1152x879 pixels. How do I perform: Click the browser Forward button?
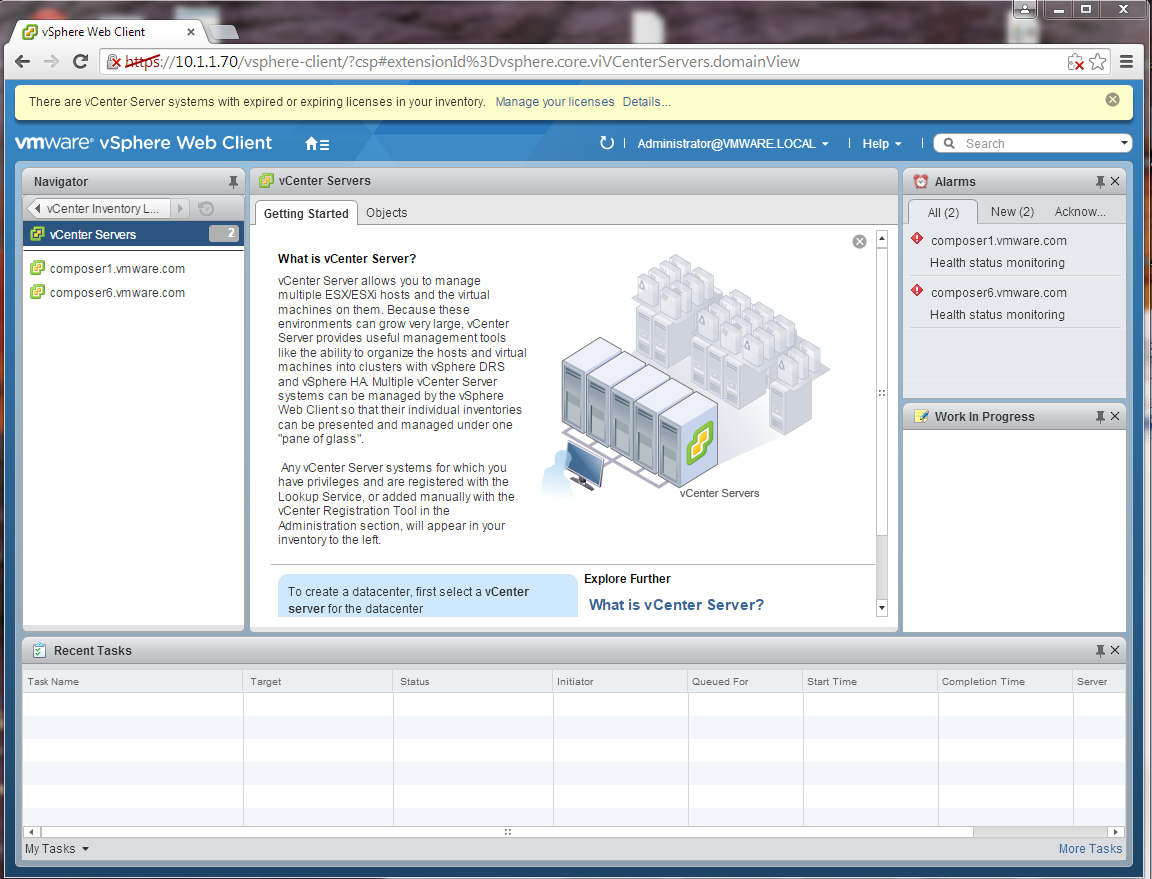pos(51,62)
